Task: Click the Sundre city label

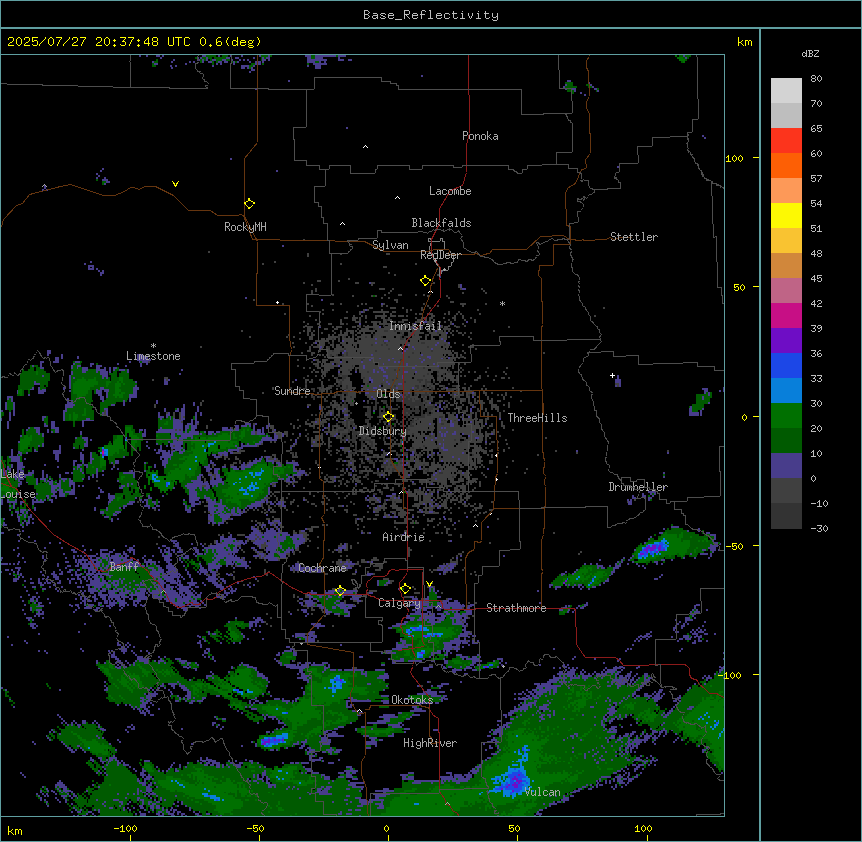Action: click(x=292, y=391)
